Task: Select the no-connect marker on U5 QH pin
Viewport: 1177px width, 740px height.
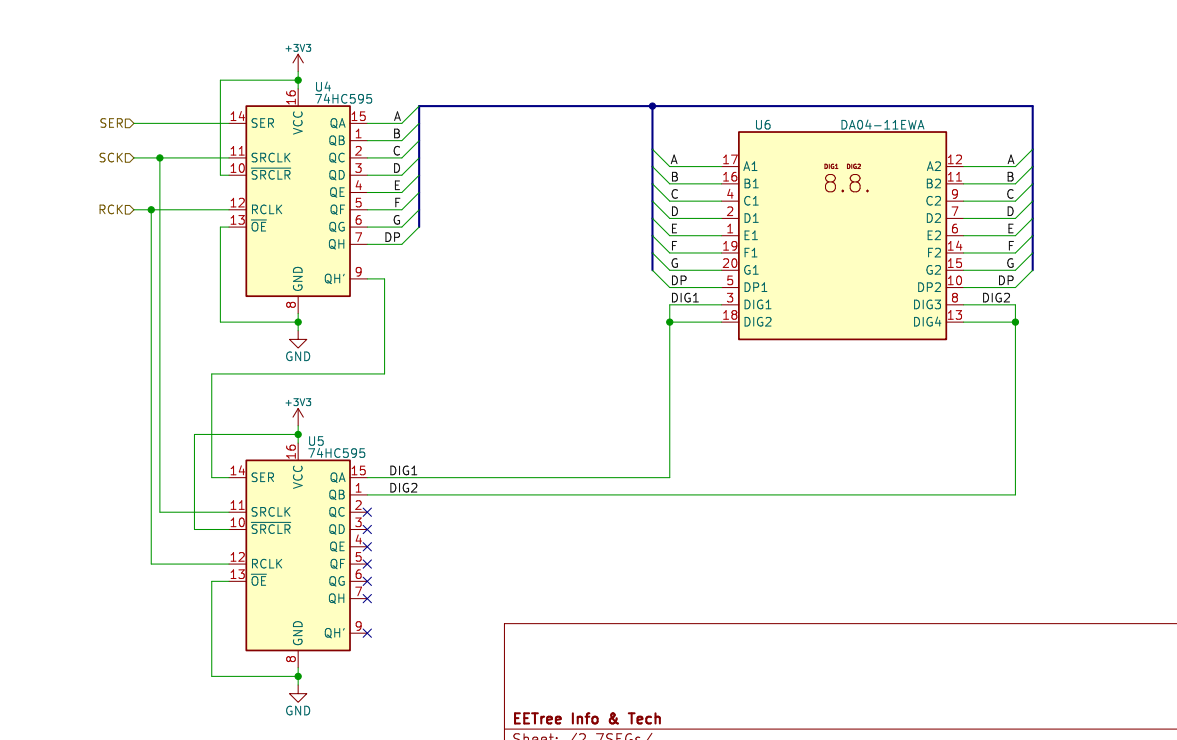Action: coord(367,599)
